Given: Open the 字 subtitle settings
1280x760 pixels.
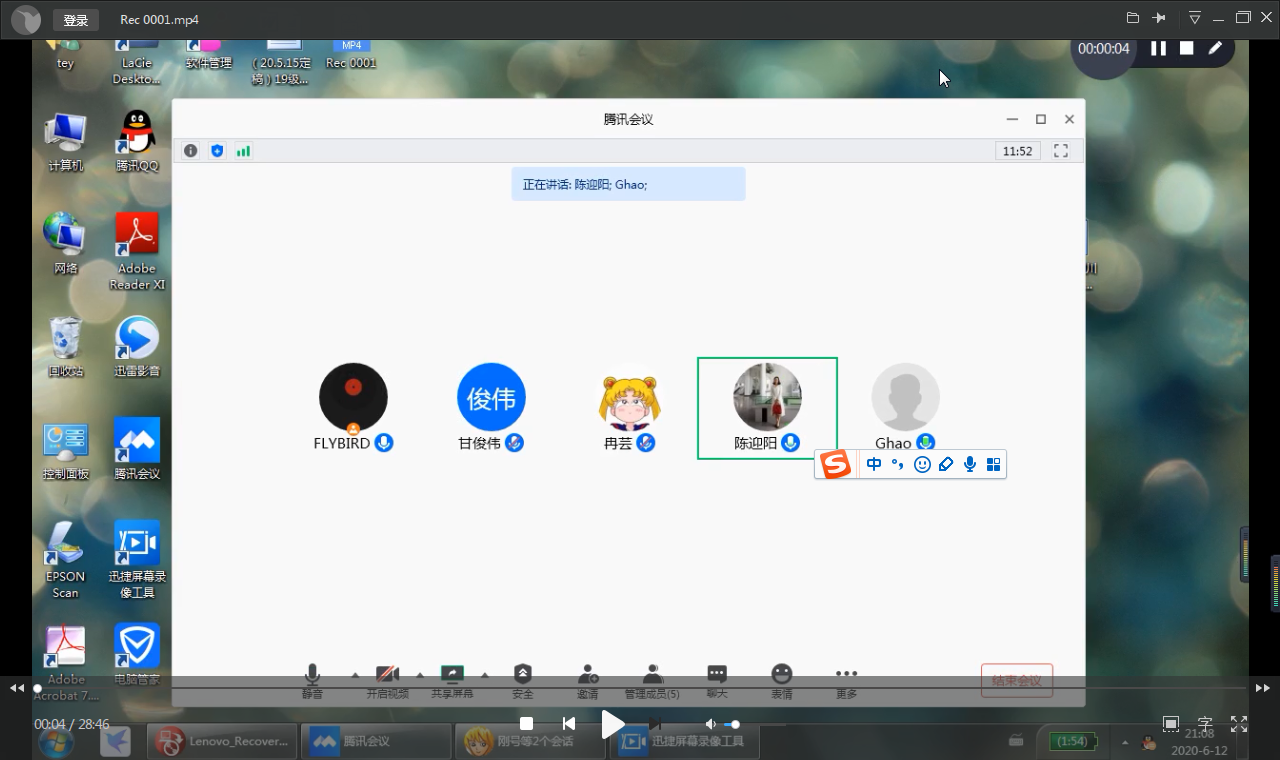Looking at the screenshot, I should tap(1205, 724).
